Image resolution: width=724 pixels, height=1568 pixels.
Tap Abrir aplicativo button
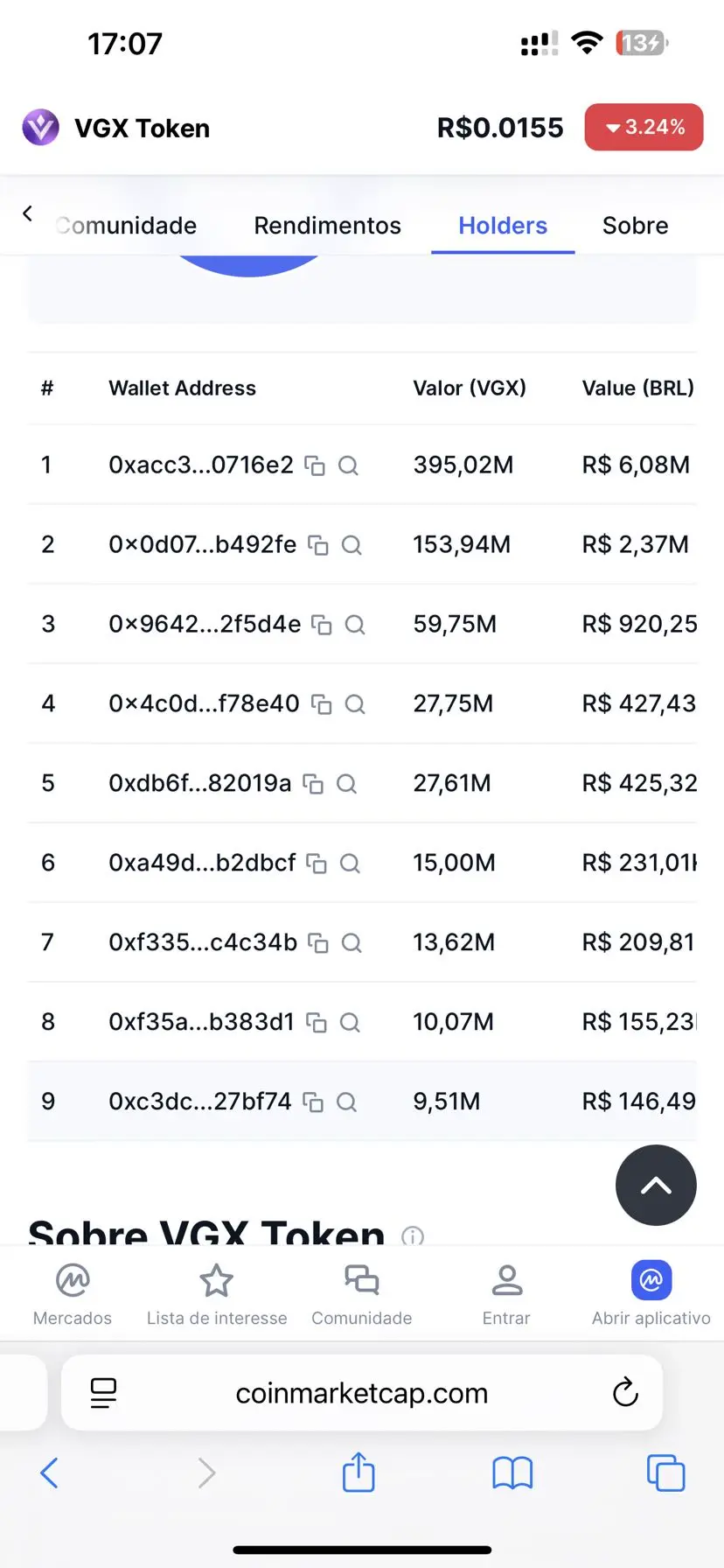click(651, 1295)
